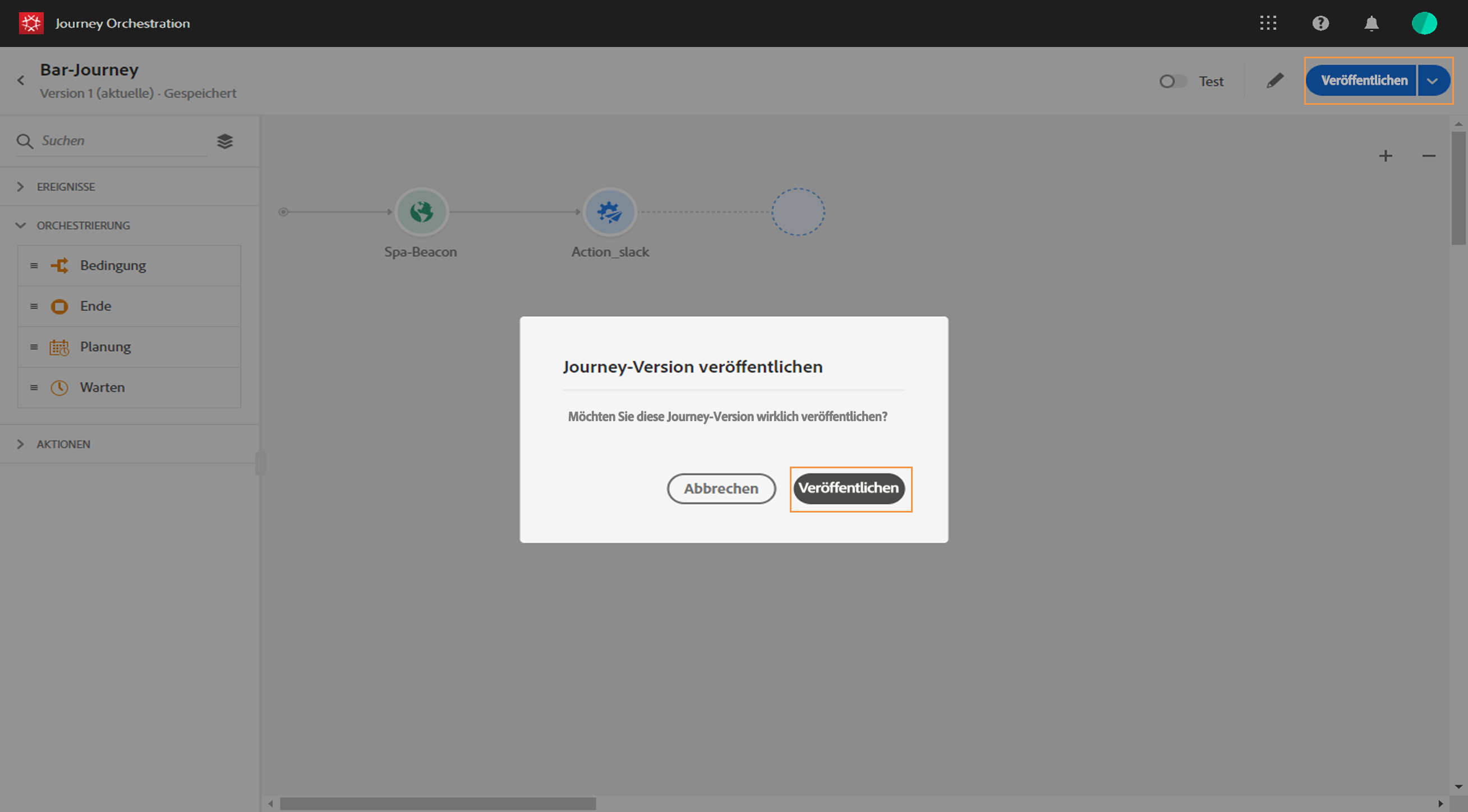
Task: Click the layers filter icon beside search
Action: 225,141
